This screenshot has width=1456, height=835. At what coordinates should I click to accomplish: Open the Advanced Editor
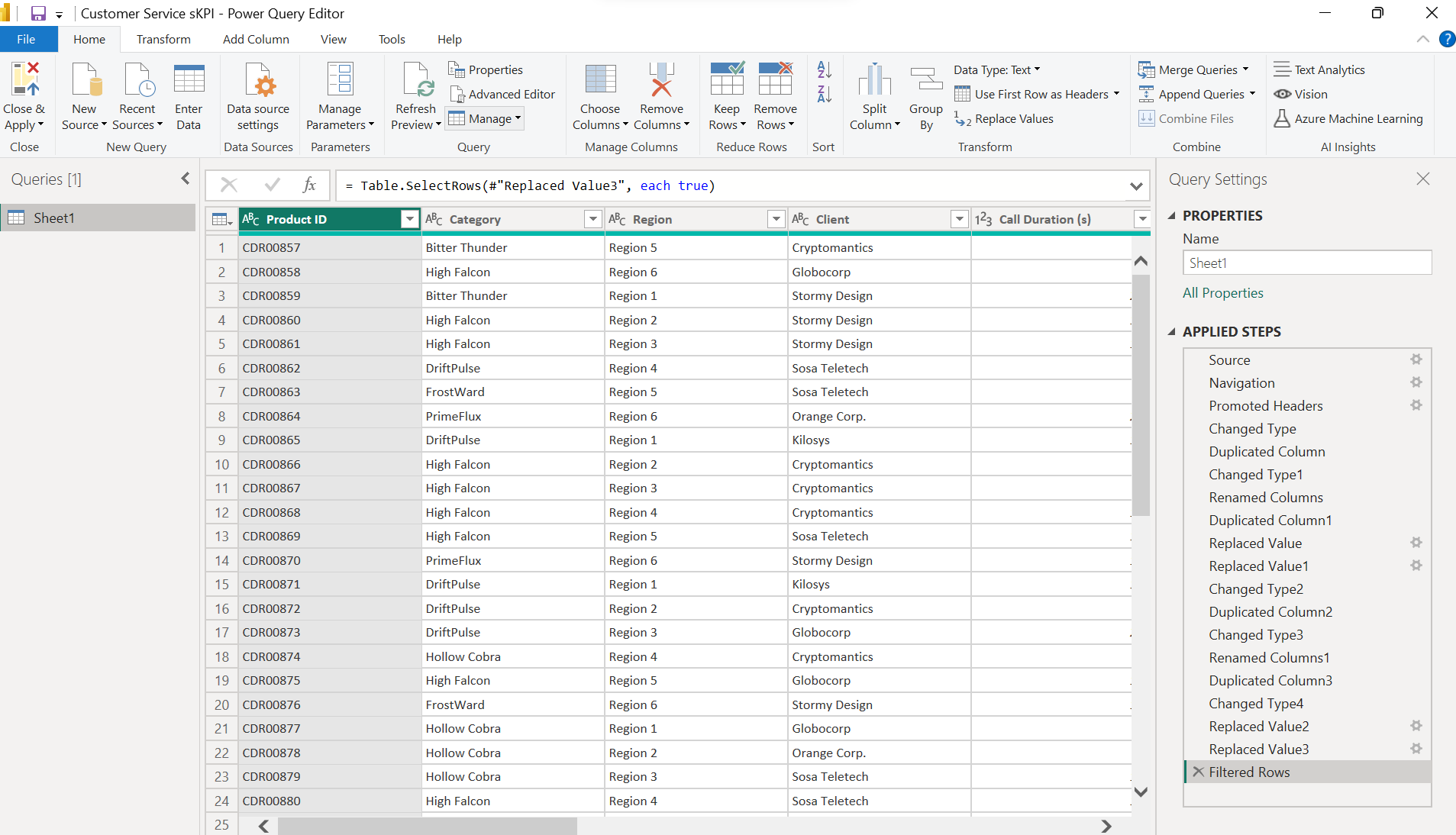click(502, 94)
